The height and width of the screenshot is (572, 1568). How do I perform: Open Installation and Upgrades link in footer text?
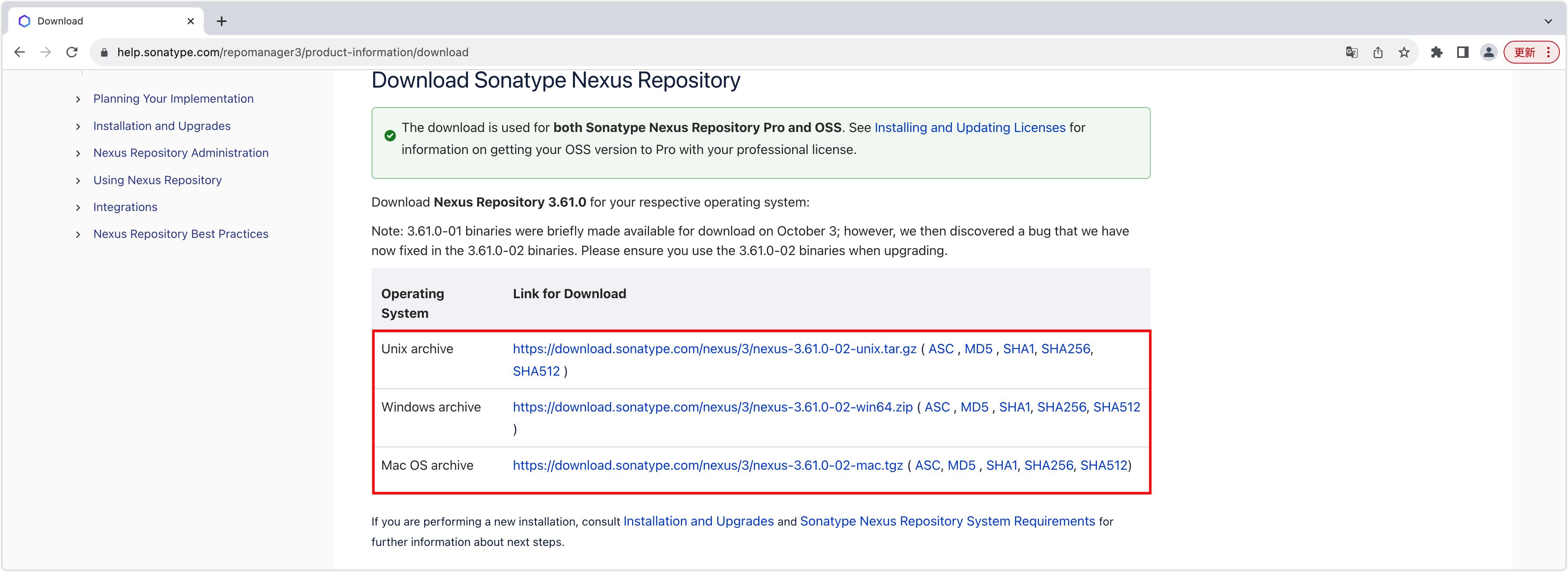(x=699, y=521)
